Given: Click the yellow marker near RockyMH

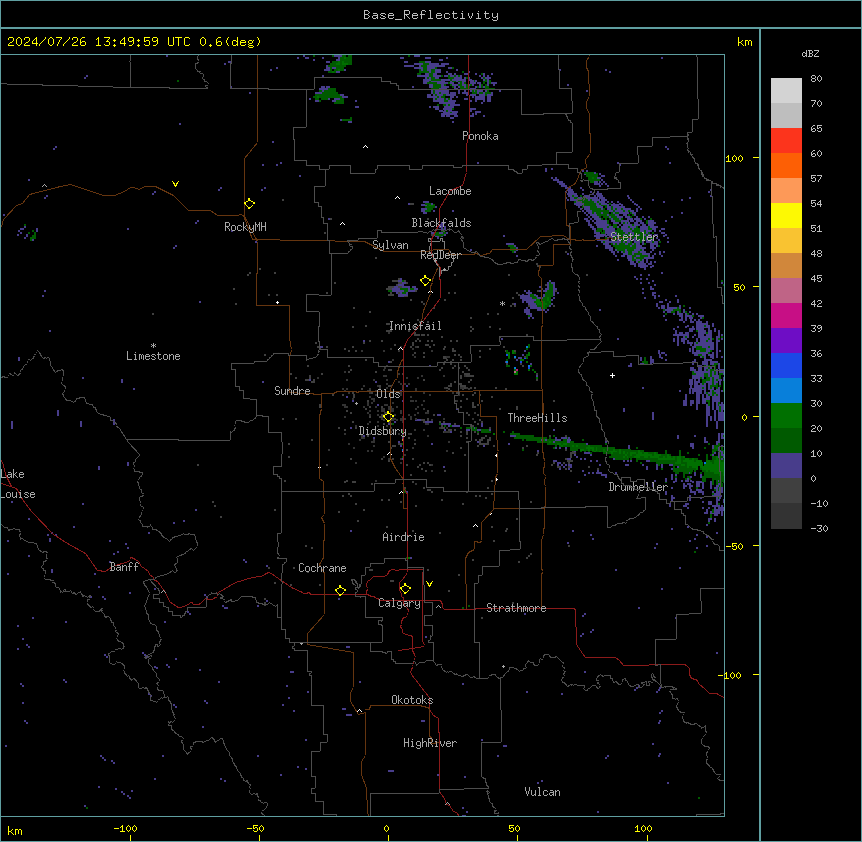Looking at the screenshot, I should click(249, 204).
